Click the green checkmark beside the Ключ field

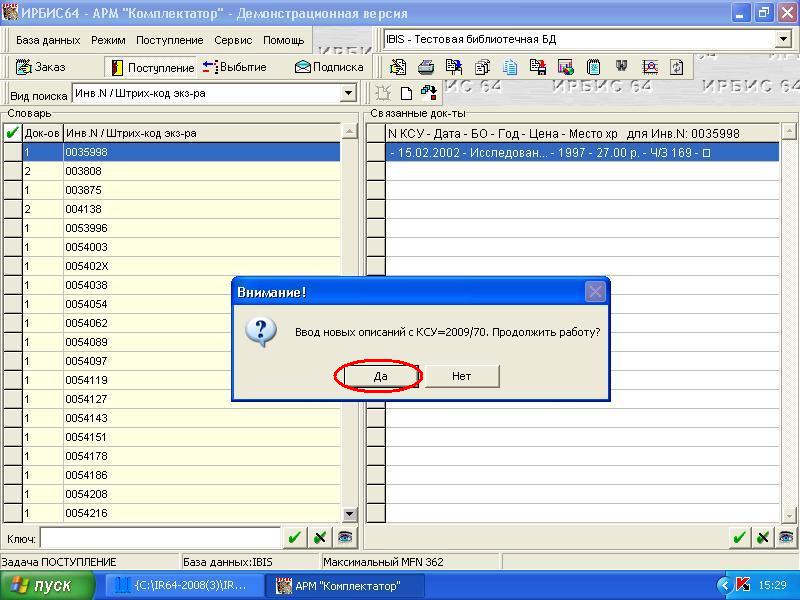[294, 538]
